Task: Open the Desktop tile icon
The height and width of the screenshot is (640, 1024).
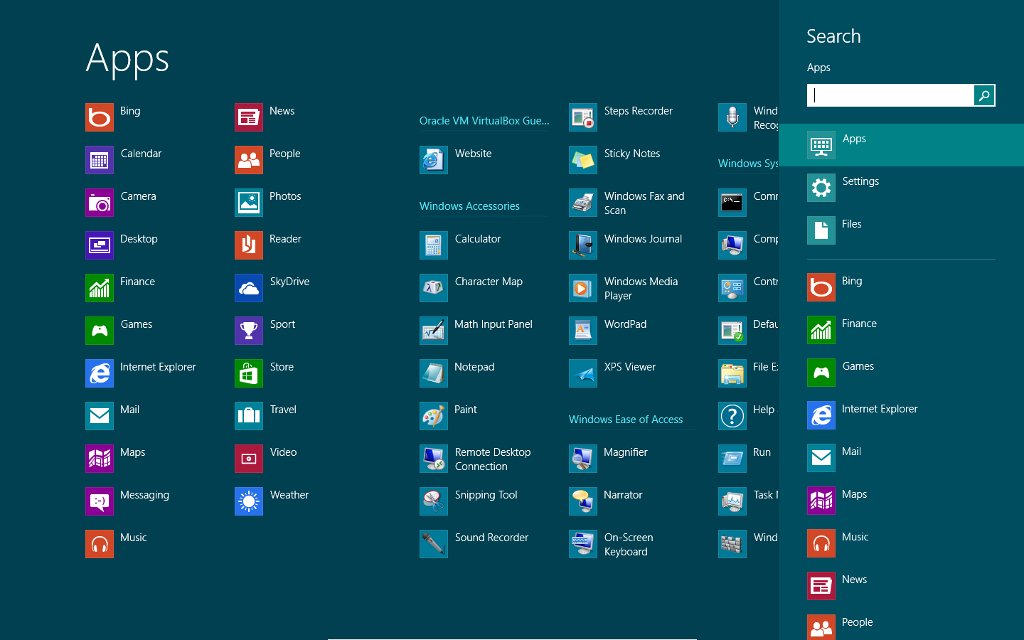Action: click(x=99, y=246)
